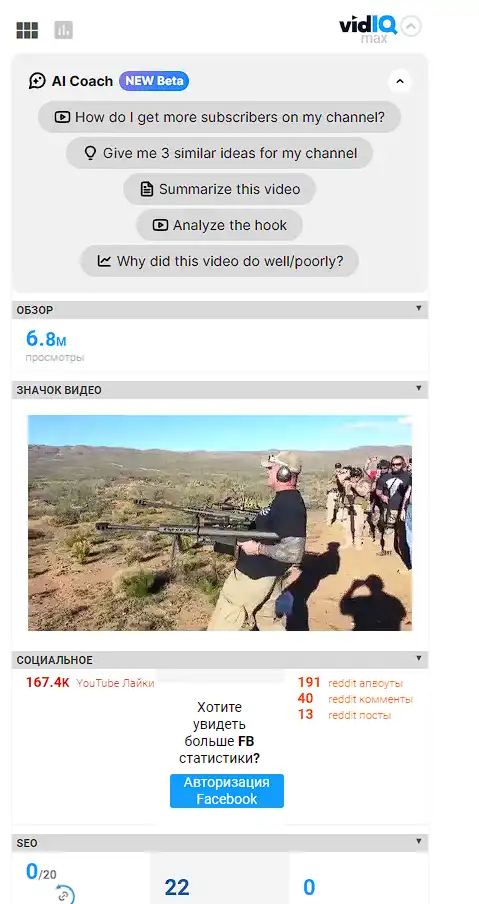Collapse the vidIQ panel with the round chevron
Image resolution: width=479 pixels, height=904 pixels.
point(411,26)
